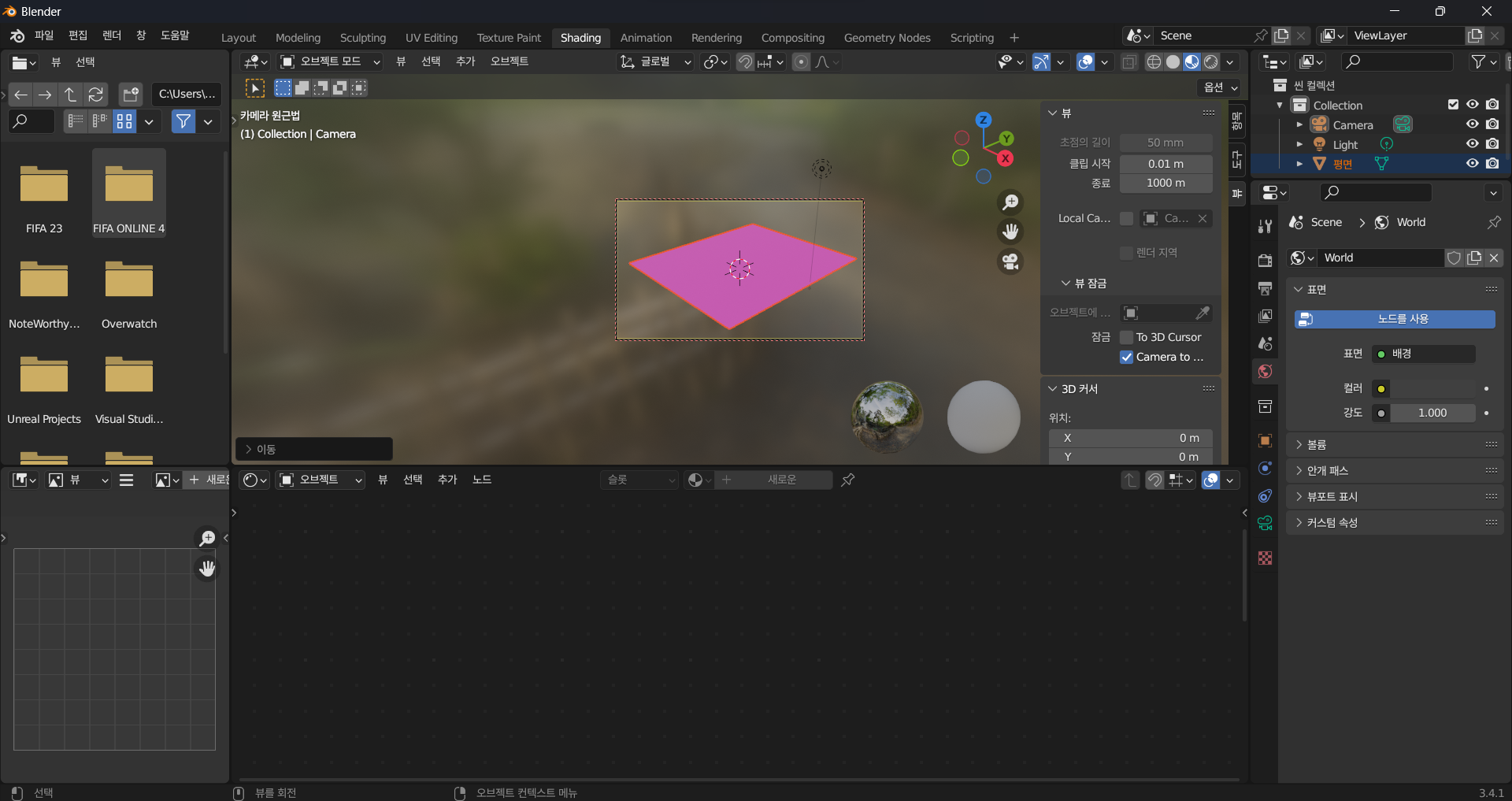Go to parent directory icon
Screen dimensions: 1512x801
70,95
